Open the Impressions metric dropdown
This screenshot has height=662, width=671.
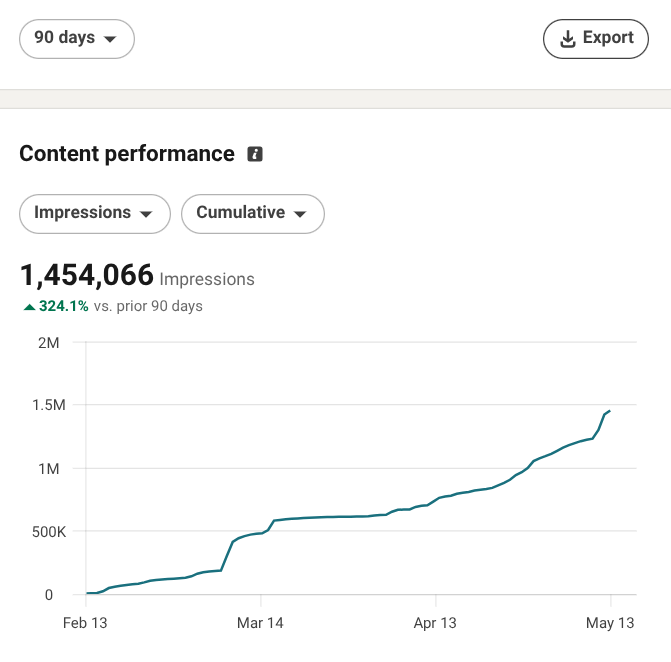(x=95, y=214)
